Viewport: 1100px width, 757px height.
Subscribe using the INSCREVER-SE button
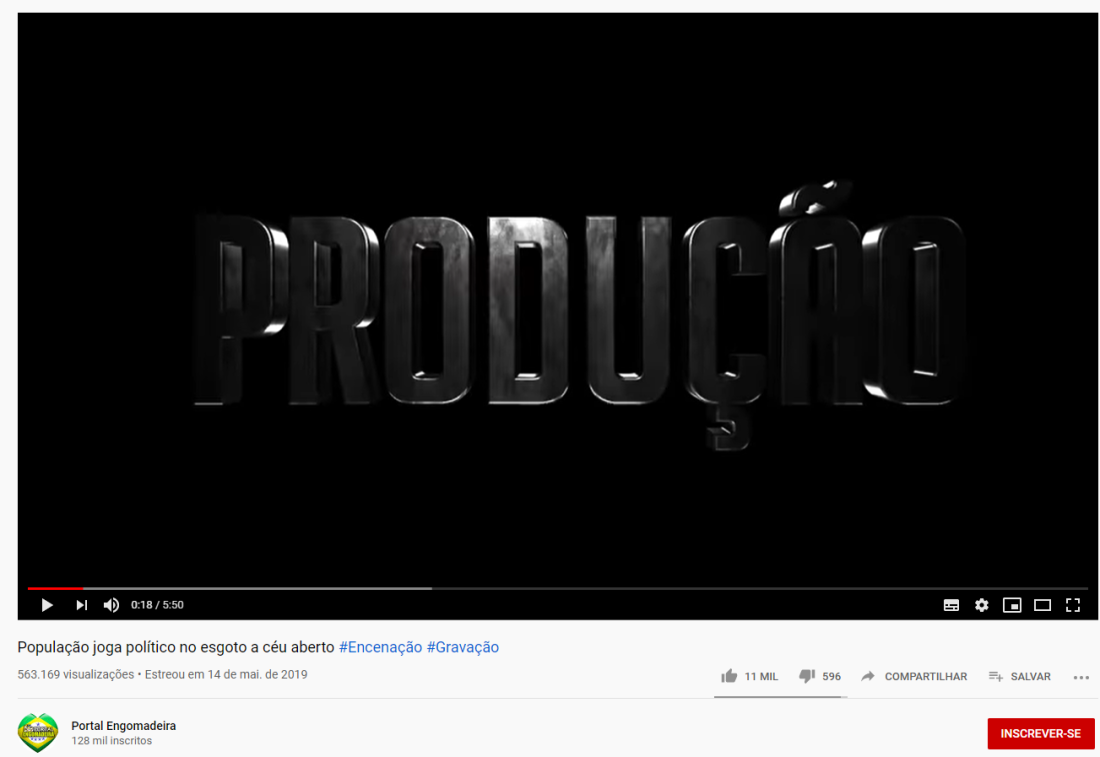click(x=1040, y=733)
